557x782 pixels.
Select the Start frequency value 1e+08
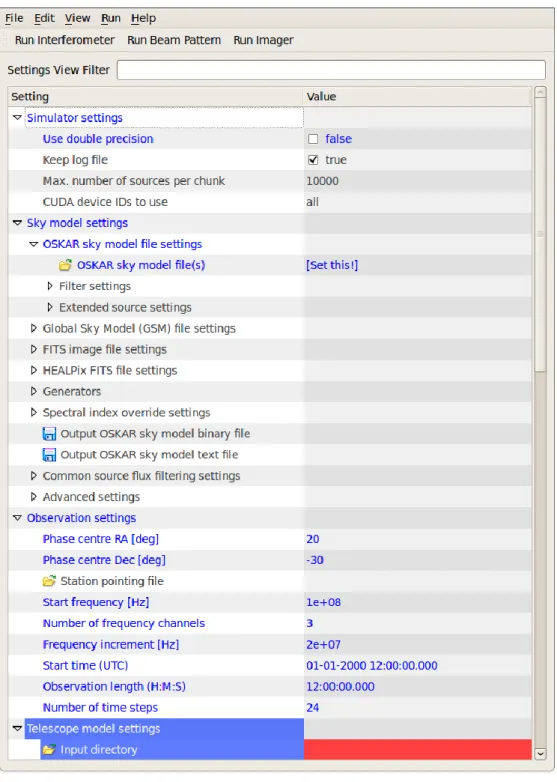coord(324,602)
